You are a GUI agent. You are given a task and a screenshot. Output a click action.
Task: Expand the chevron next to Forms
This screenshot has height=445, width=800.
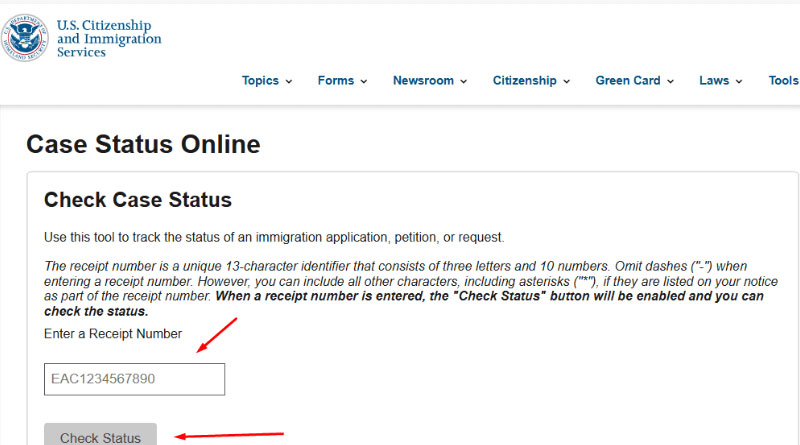pos(364,81)
